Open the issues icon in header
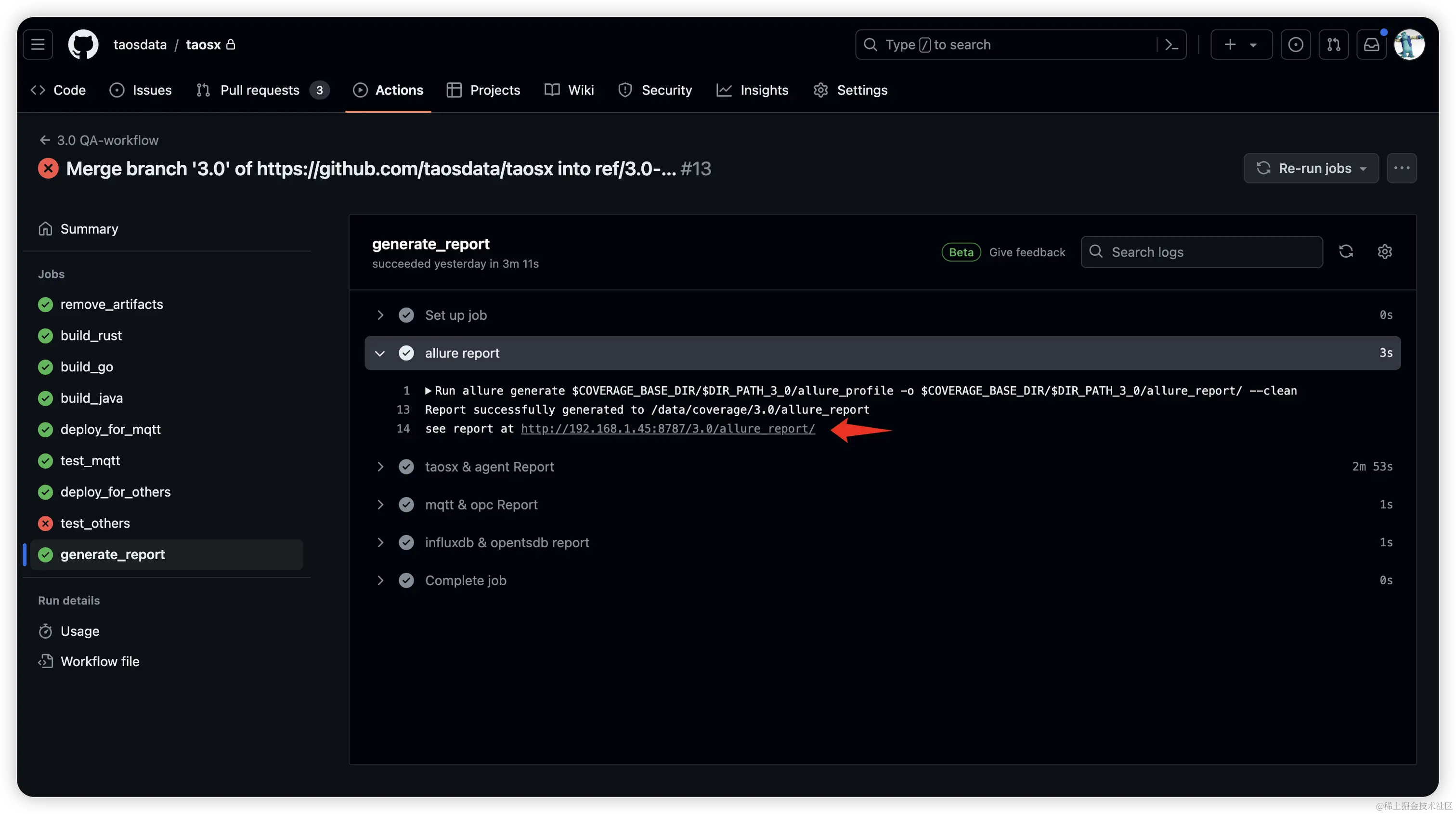Screen dimensions: 1456x814 click(x=1296, y=45)
